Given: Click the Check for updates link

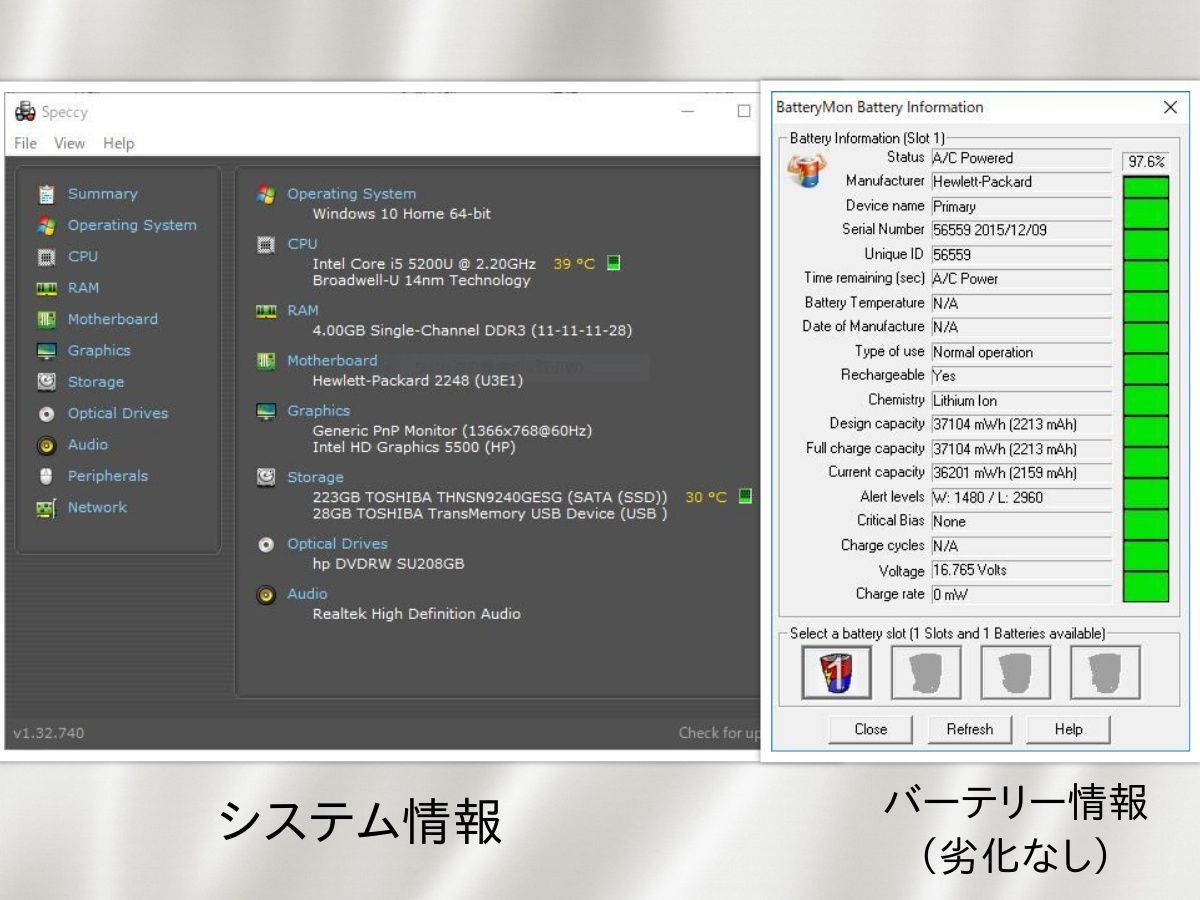Looking at the screenshot, I should point(718,733).
